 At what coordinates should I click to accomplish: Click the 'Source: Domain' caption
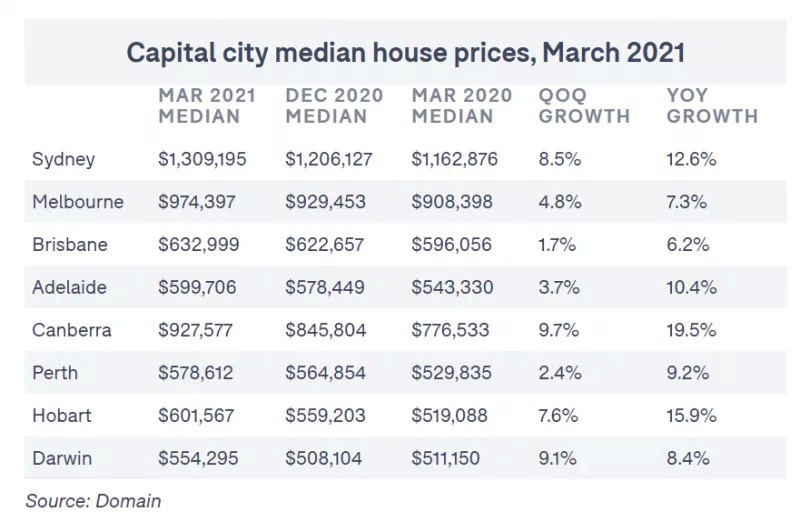pos(93,501)
